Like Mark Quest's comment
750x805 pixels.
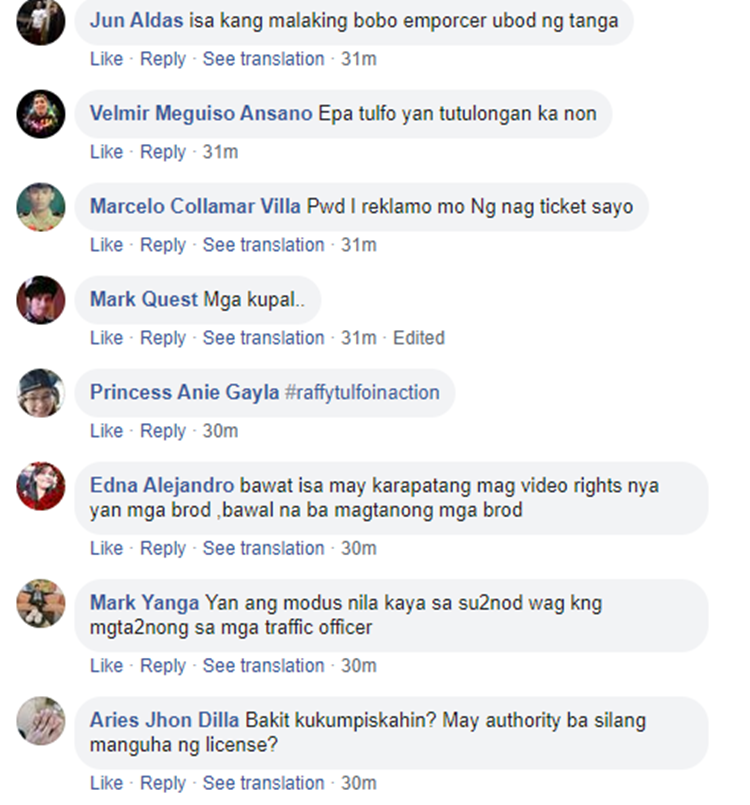[107, 338]
